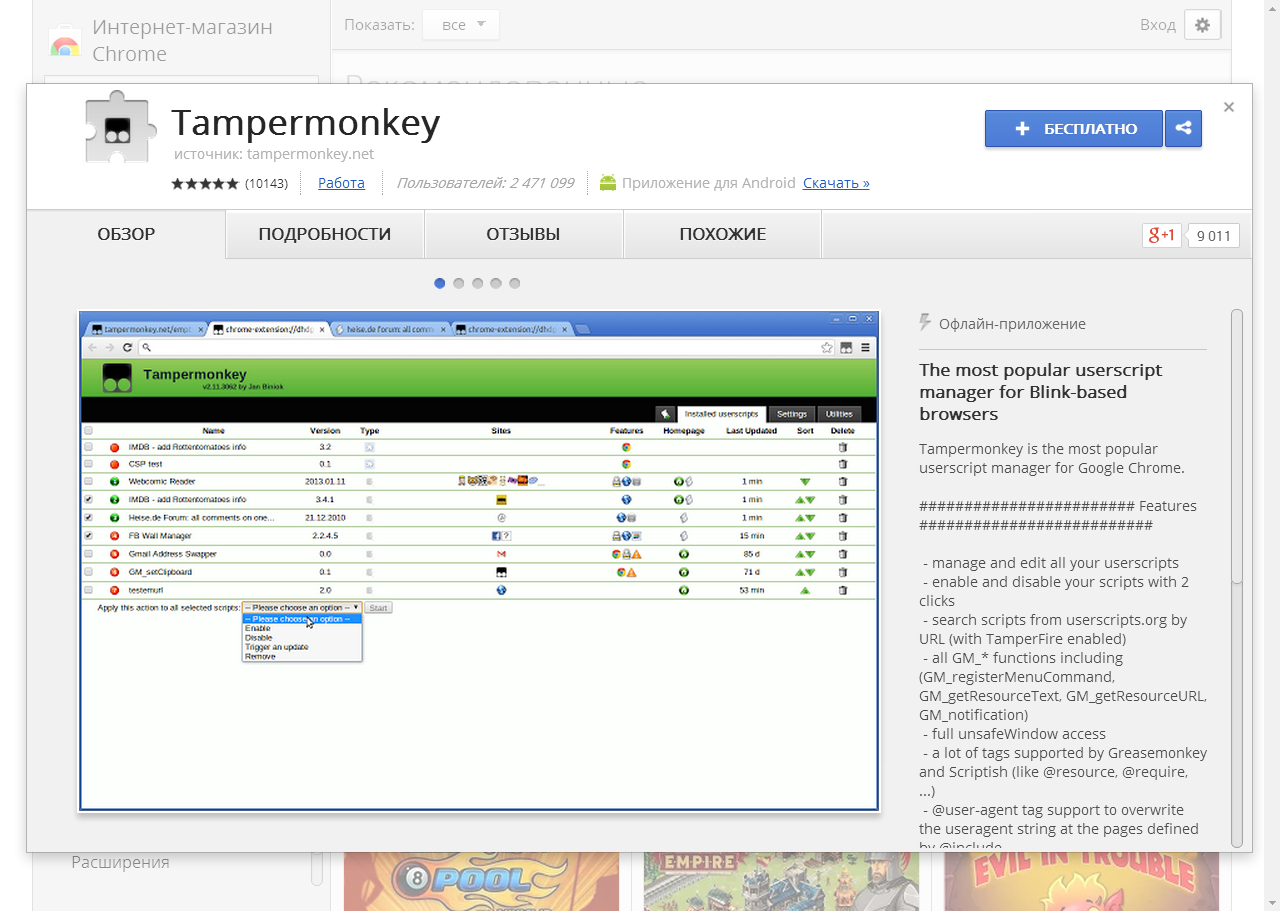This screenshot has width=1280, height=911.
Task: Select the first screenshot carousel dot
Action: point(440,283)
